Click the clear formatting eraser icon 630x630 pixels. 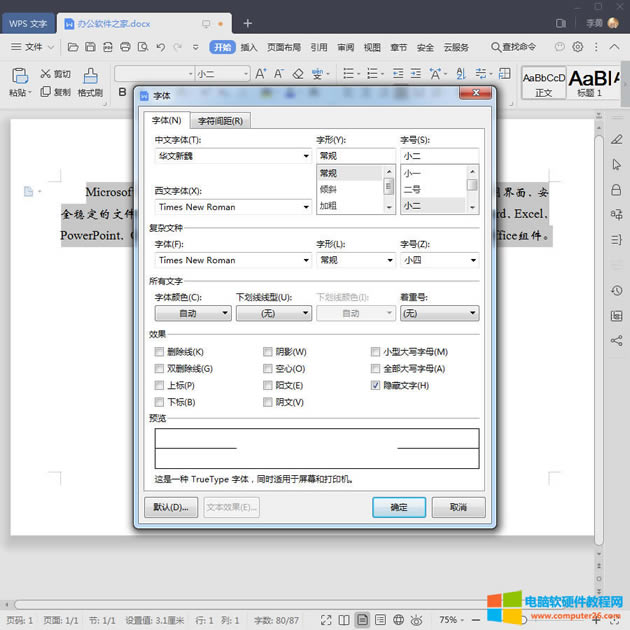(x=298, y=74)
